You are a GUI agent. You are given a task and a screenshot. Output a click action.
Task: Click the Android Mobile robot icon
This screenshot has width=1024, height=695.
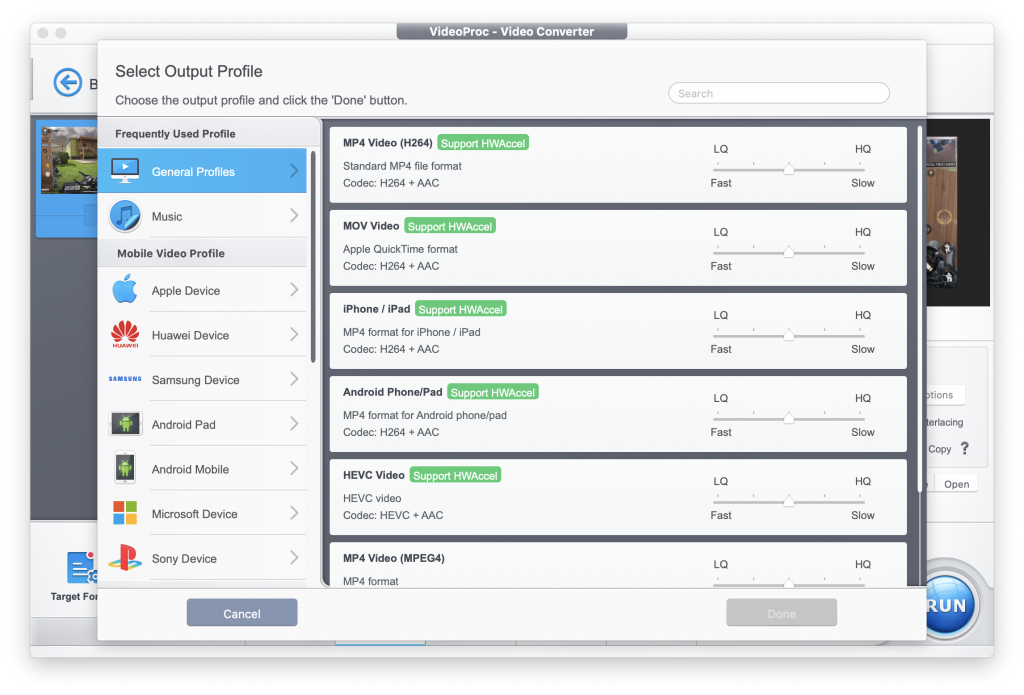tap(125, 468)
